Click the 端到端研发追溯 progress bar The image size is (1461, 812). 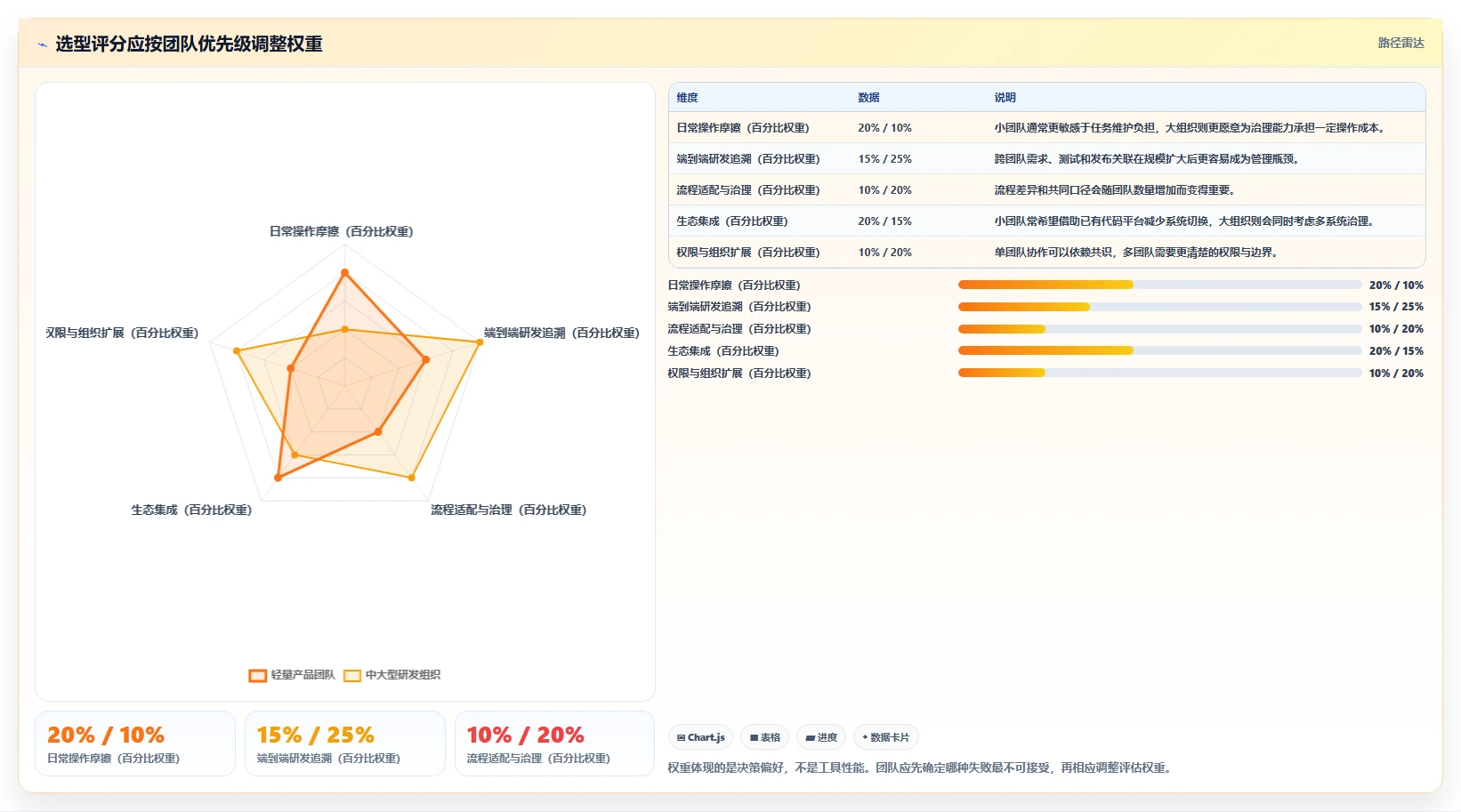(1159, 307)
